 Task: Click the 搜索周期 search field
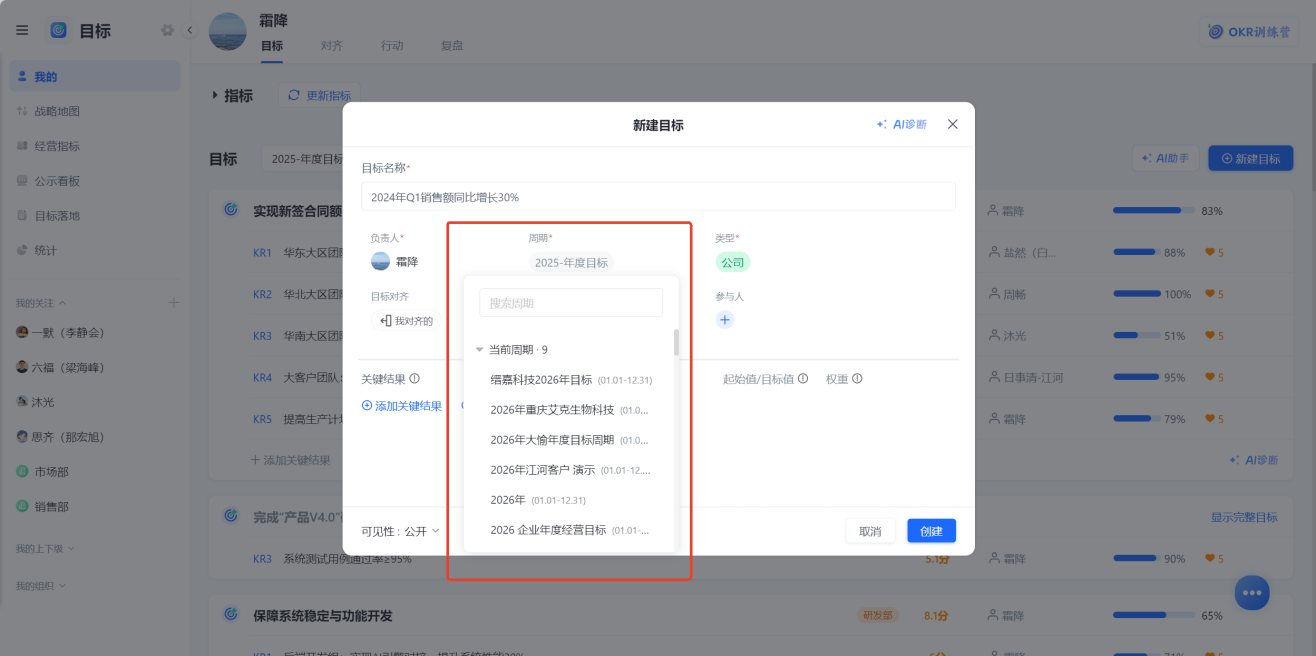[x=571, y=303]
